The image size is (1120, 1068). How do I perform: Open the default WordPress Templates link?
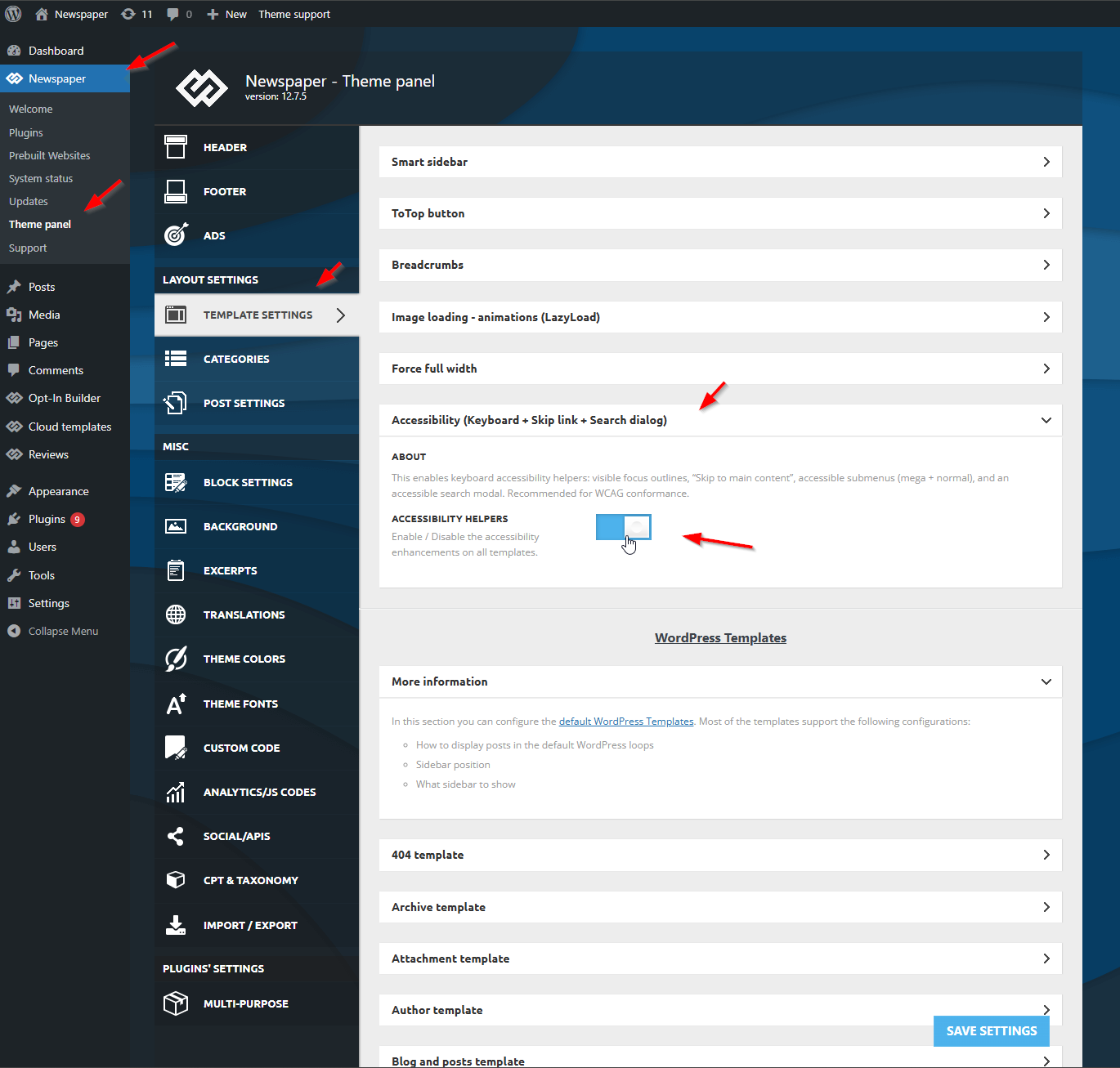coord(625,722)
